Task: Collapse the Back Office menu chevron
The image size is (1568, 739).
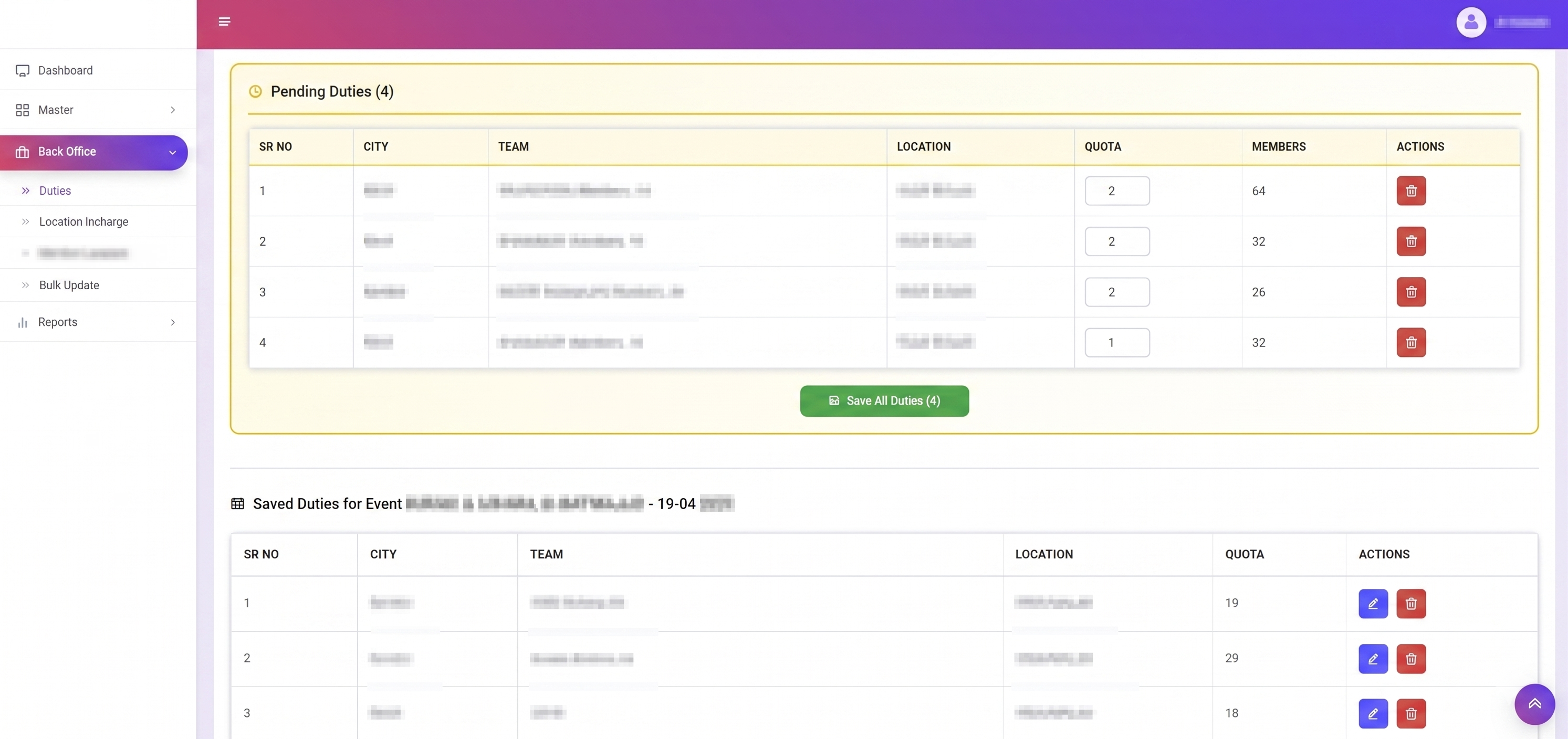Action: coord(173,152)
